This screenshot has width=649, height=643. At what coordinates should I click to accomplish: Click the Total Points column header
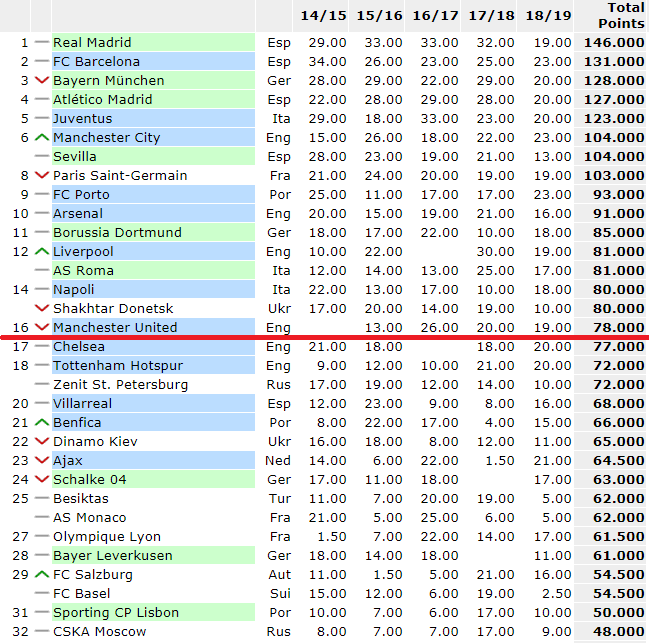coord(621,15)
